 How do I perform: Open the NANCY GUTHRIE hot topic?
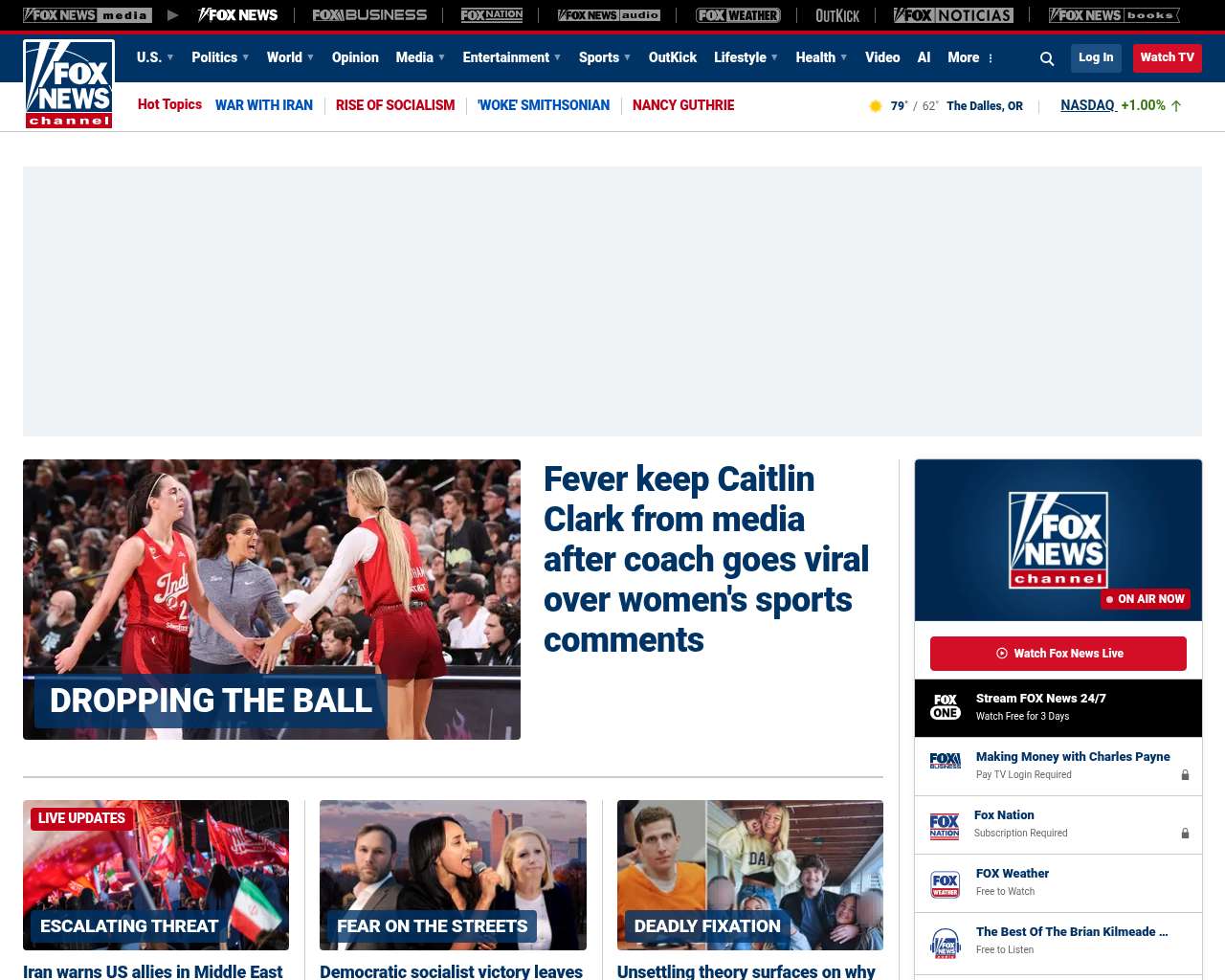click(683, 105)
